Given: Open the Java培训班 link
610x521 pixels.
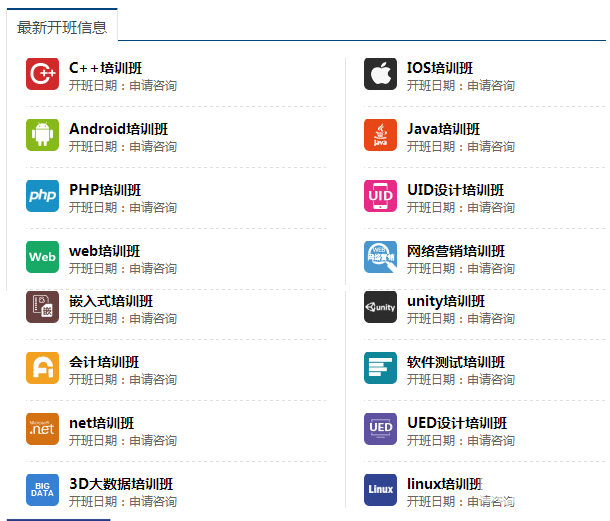Looking at the screenshot, I should 443,129.
